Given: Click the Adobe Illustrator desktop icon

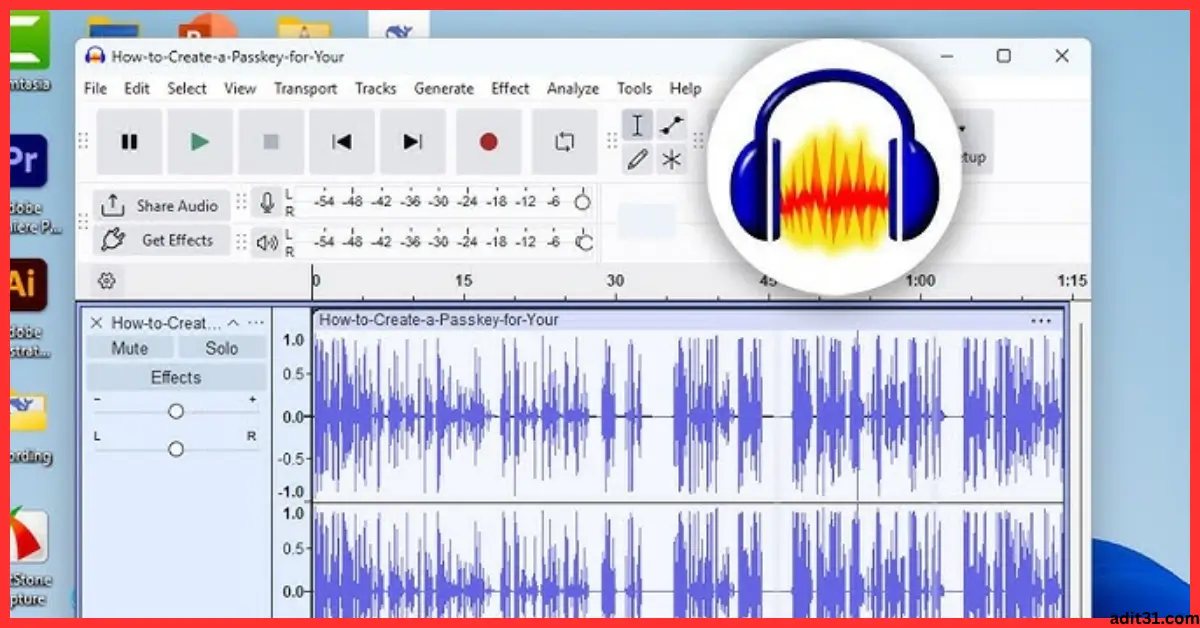Looking at the screenshot, I should pyautogui.click(x=27, y=287).
